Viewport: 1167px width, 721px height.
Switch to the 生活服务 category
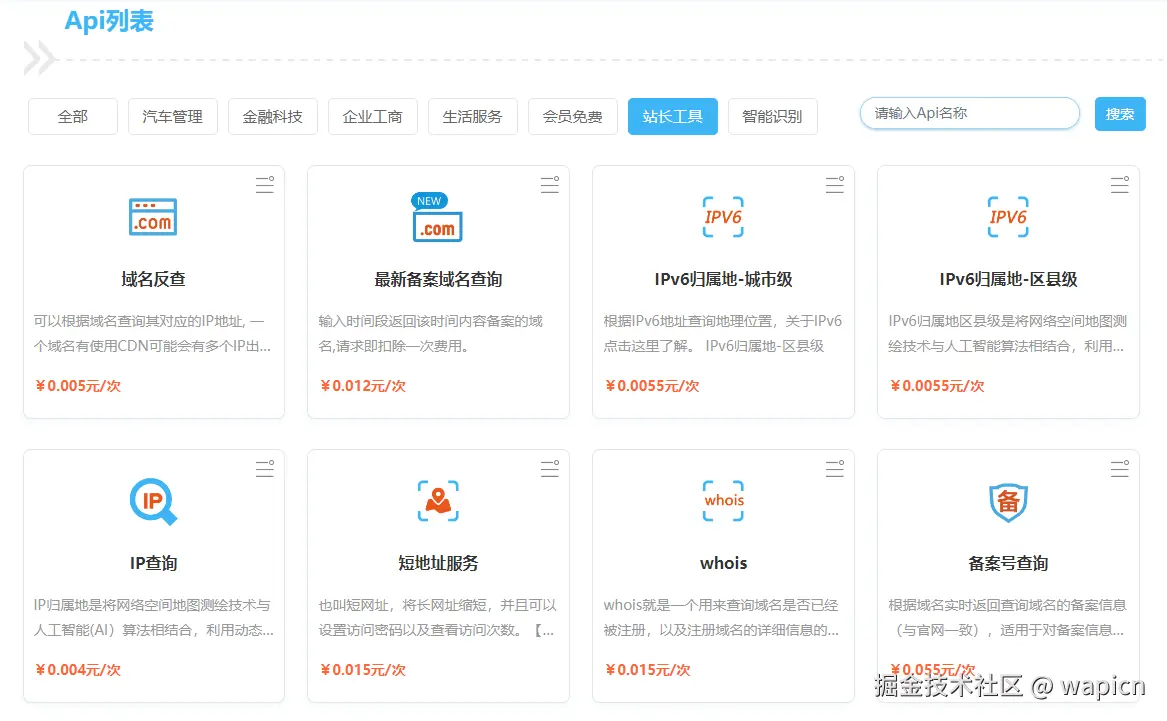473,117
